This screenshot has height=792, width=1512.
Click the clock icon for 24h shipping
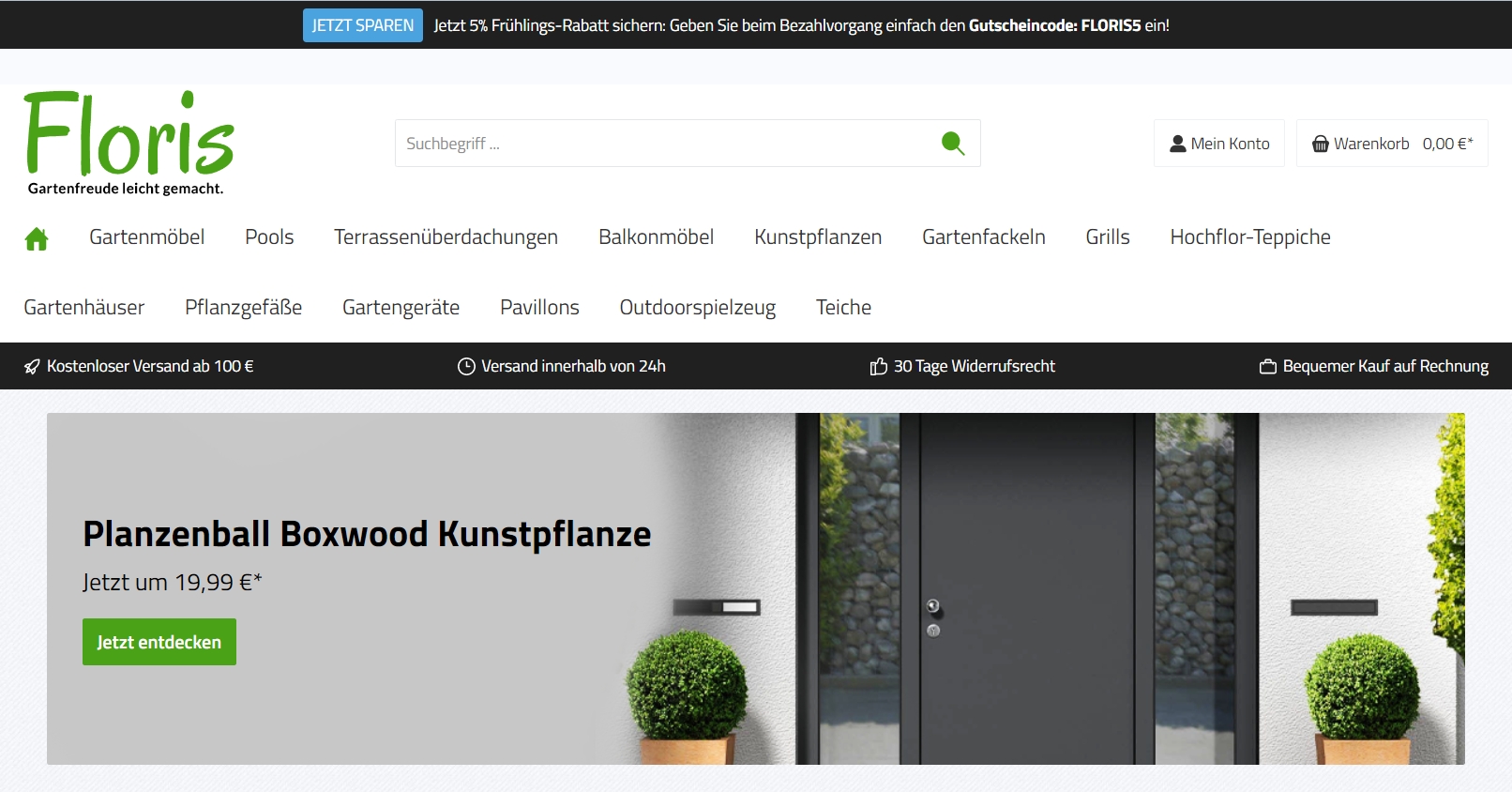466,366
